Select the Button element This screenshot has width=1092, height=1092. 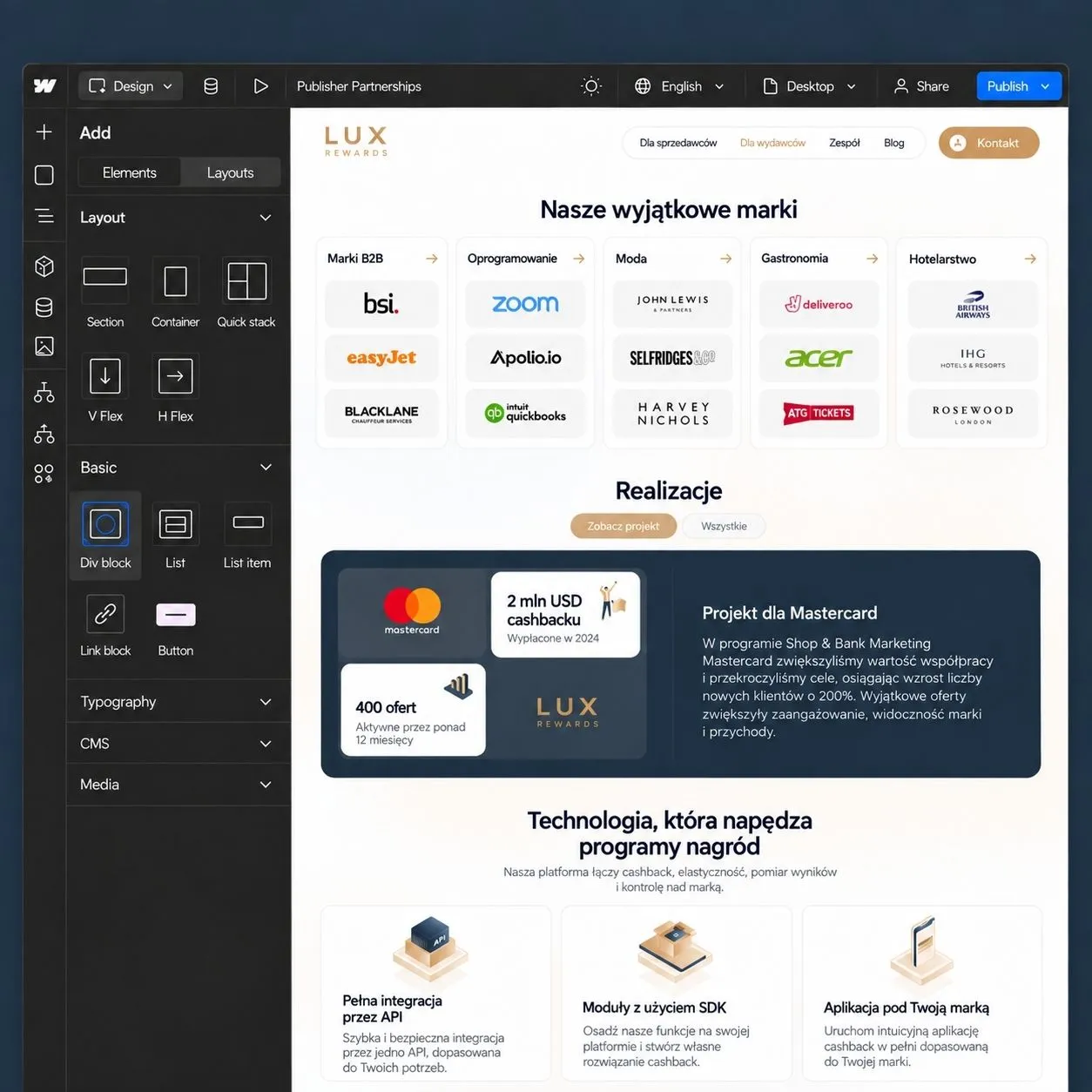click(x=175, y=626)
